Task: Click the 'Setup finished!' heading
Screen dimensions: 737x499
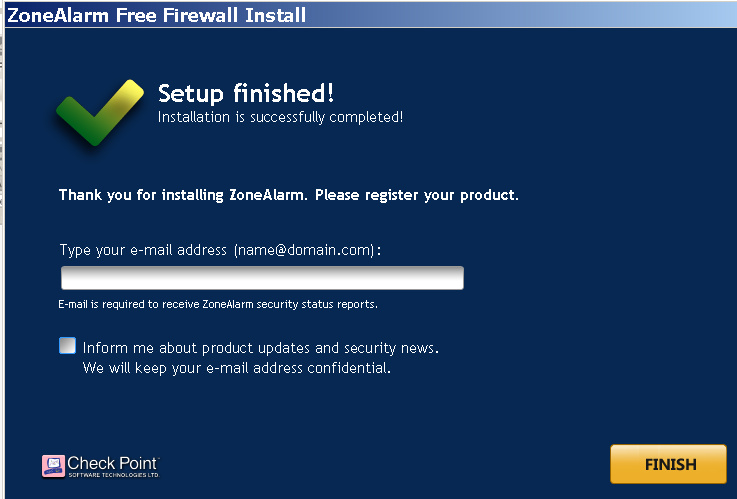Action: (x=246, y=93)
